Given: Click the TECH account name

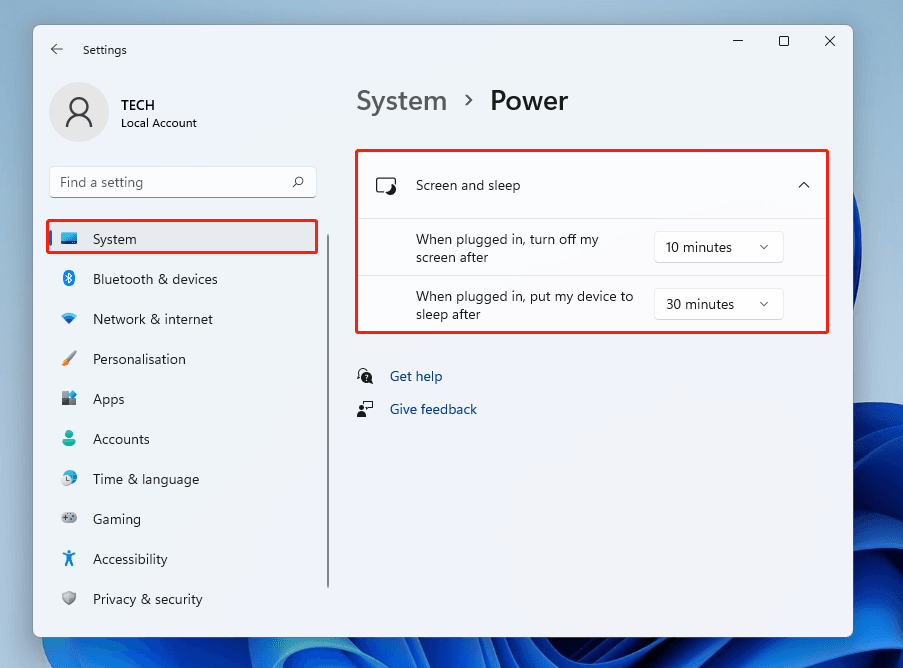Looking at the screenshot, I should click(x=138, y=105).
